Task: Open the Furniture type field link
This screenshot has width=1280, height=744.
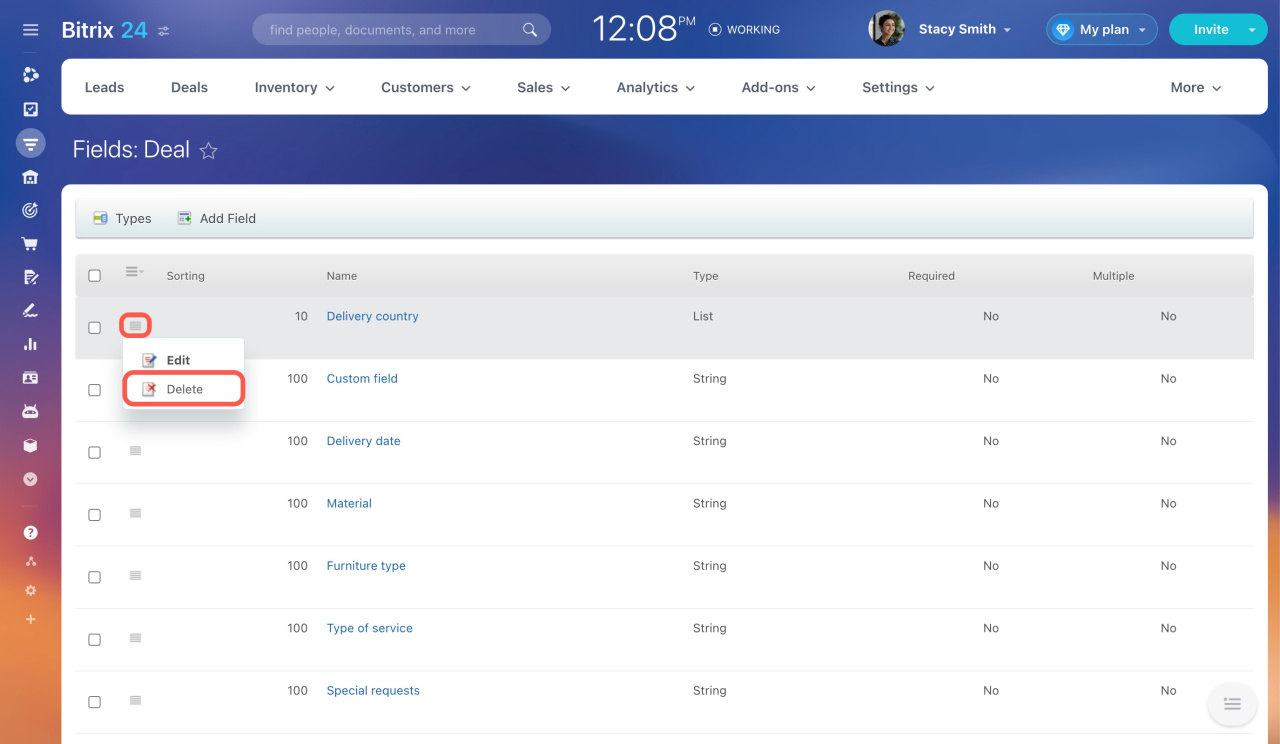Action: [366, 566]
